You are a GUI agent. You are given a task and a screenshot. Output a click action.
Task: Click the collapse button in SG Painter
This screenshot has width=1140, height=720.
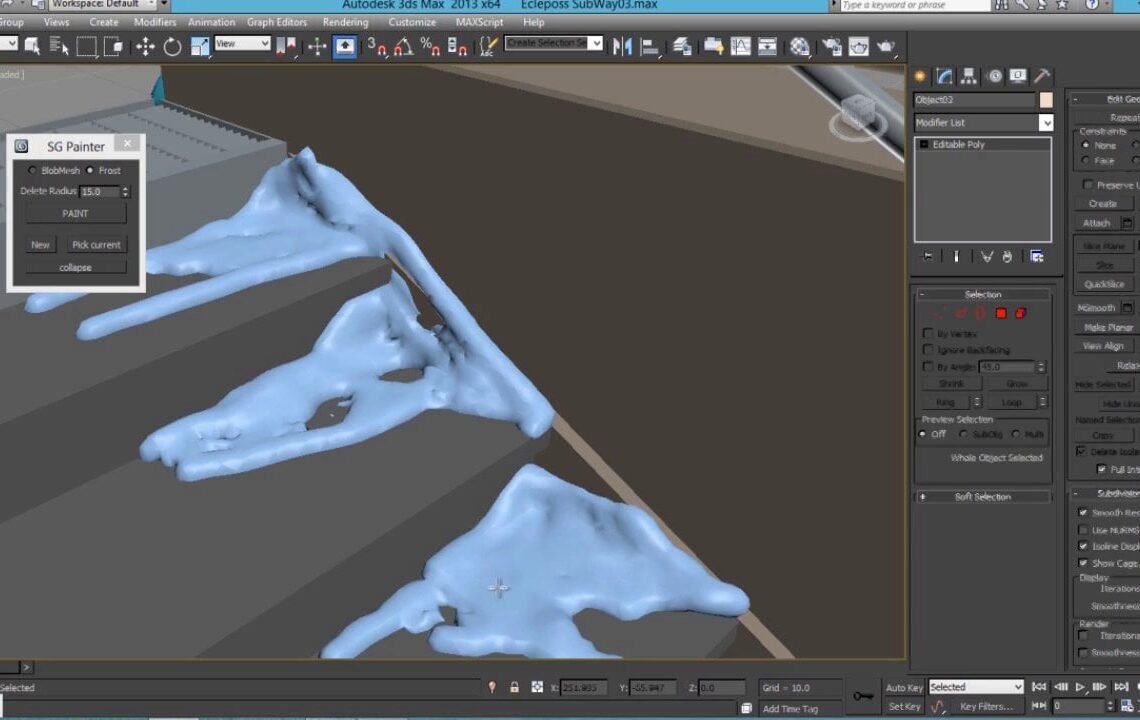[76, 267]
